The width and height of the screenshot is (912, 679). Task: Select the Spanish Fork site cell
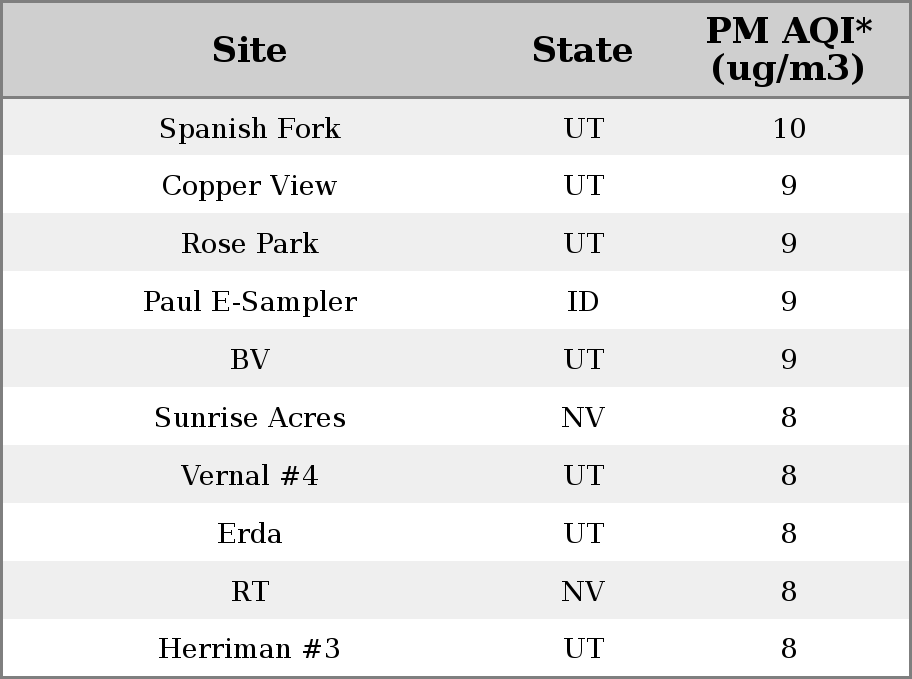[250, 129]
